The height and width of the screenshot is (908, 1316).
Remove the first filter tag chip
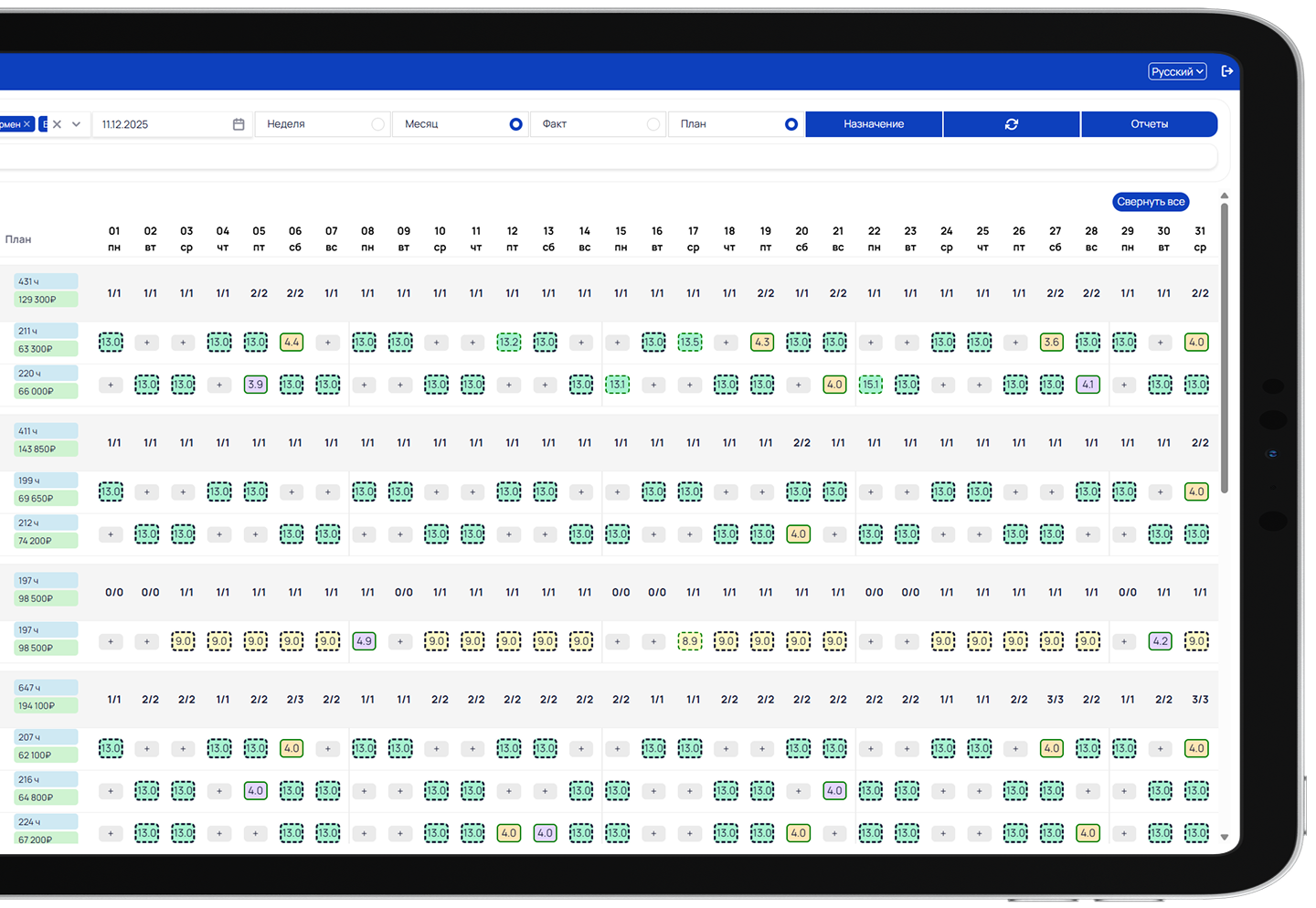[x=27, y=124]
